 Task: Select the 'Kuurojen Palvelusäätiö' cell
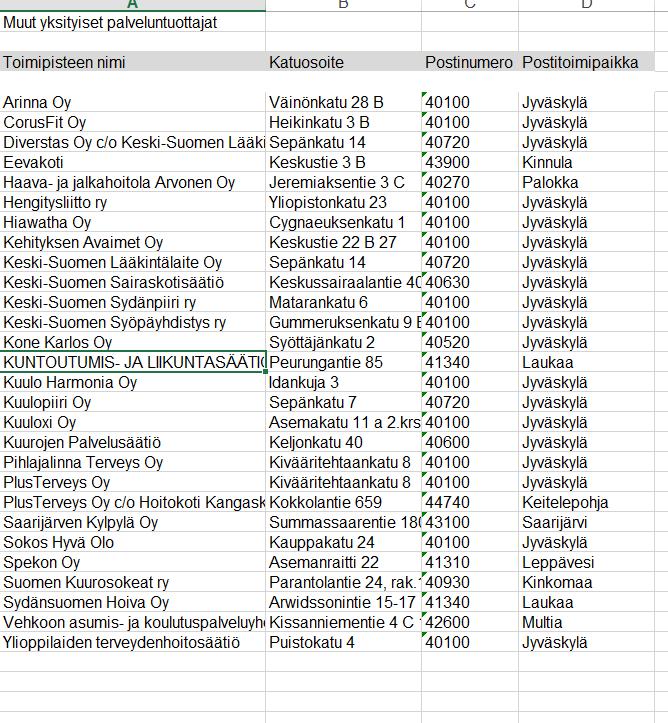tap(133, 442)
